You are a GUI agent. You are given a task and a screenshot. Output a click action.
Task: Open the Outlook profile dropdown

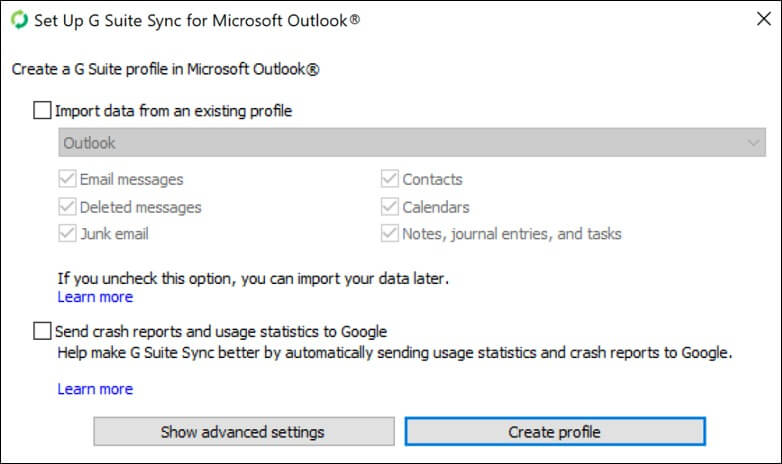pyautogui.click(x=412, y=143)
